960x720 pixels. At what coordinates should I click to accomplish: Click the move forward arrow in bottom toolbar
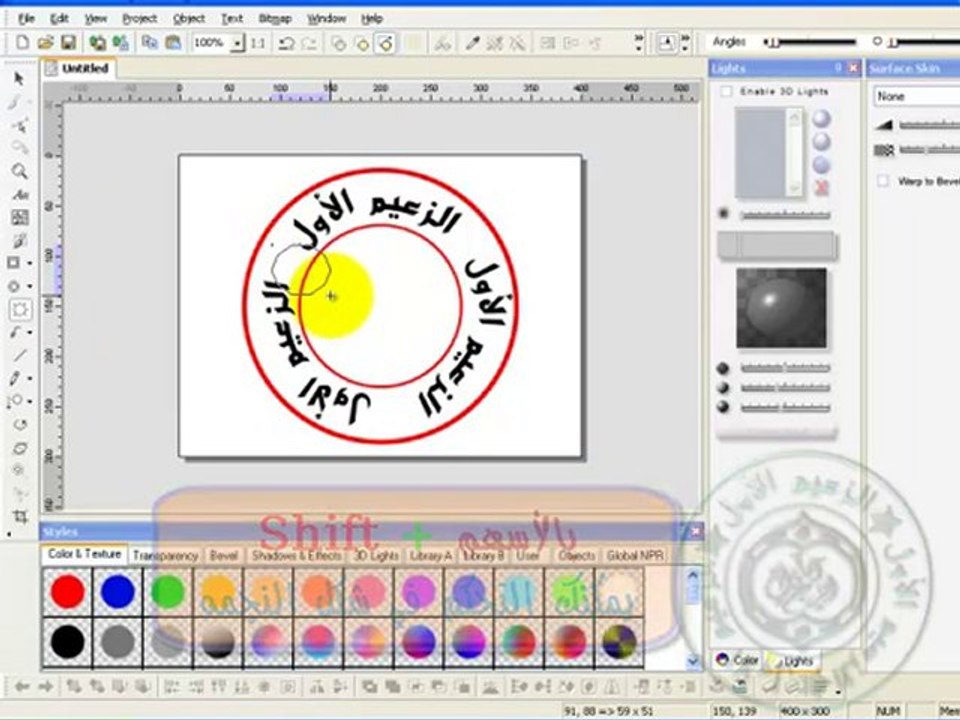tap(45, 686)
